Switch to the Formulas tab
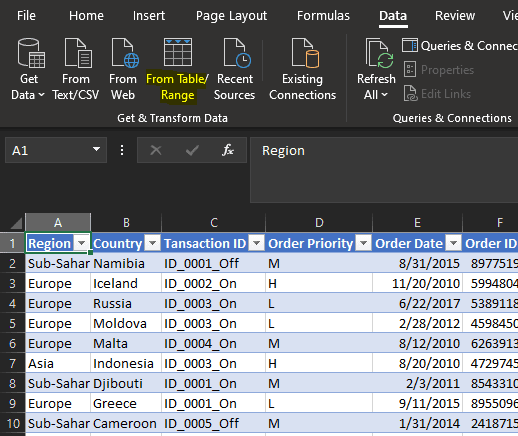The width and height of the screenshot is (518, 436). pos(323,16)
